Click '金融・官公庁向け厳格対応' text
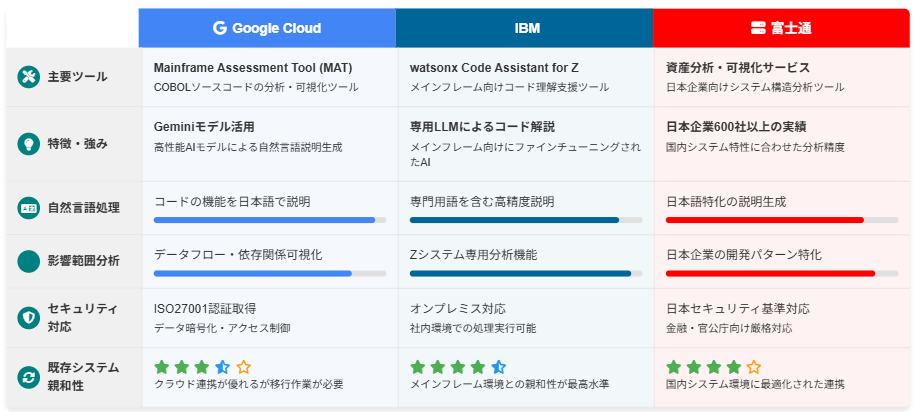The width and height of the screenshot is (919, 412). point(729,328)
